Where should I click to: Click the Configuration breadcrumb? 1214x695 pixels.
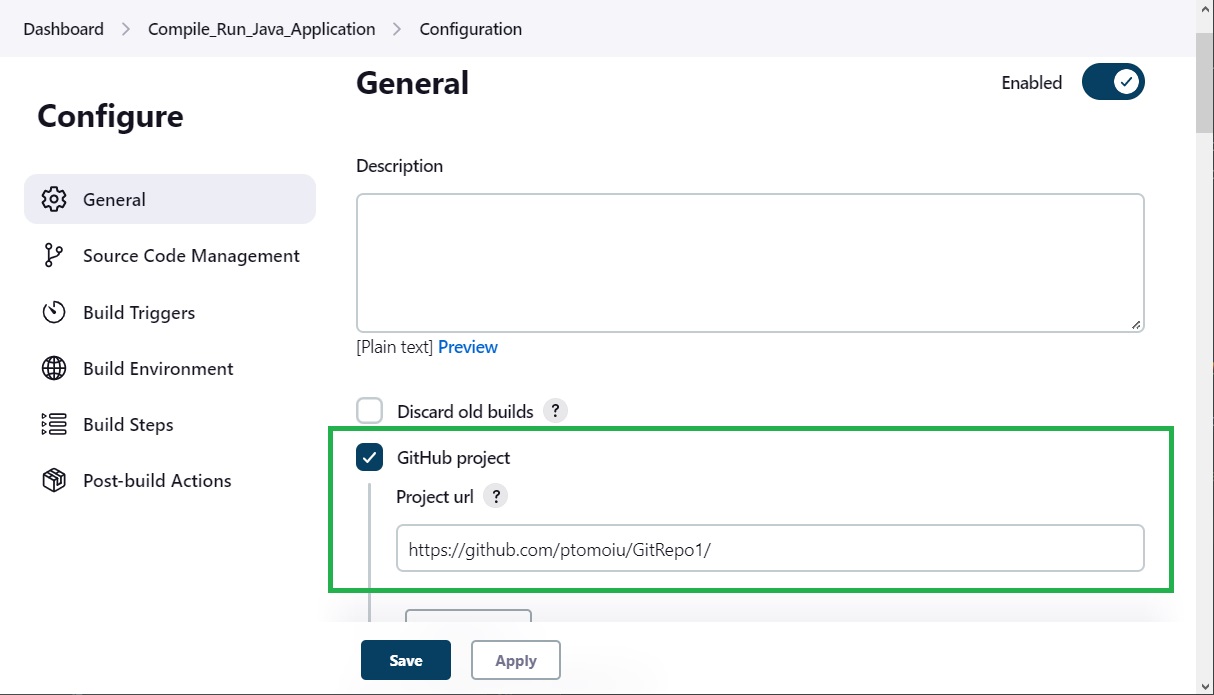(x=471, y=29)
